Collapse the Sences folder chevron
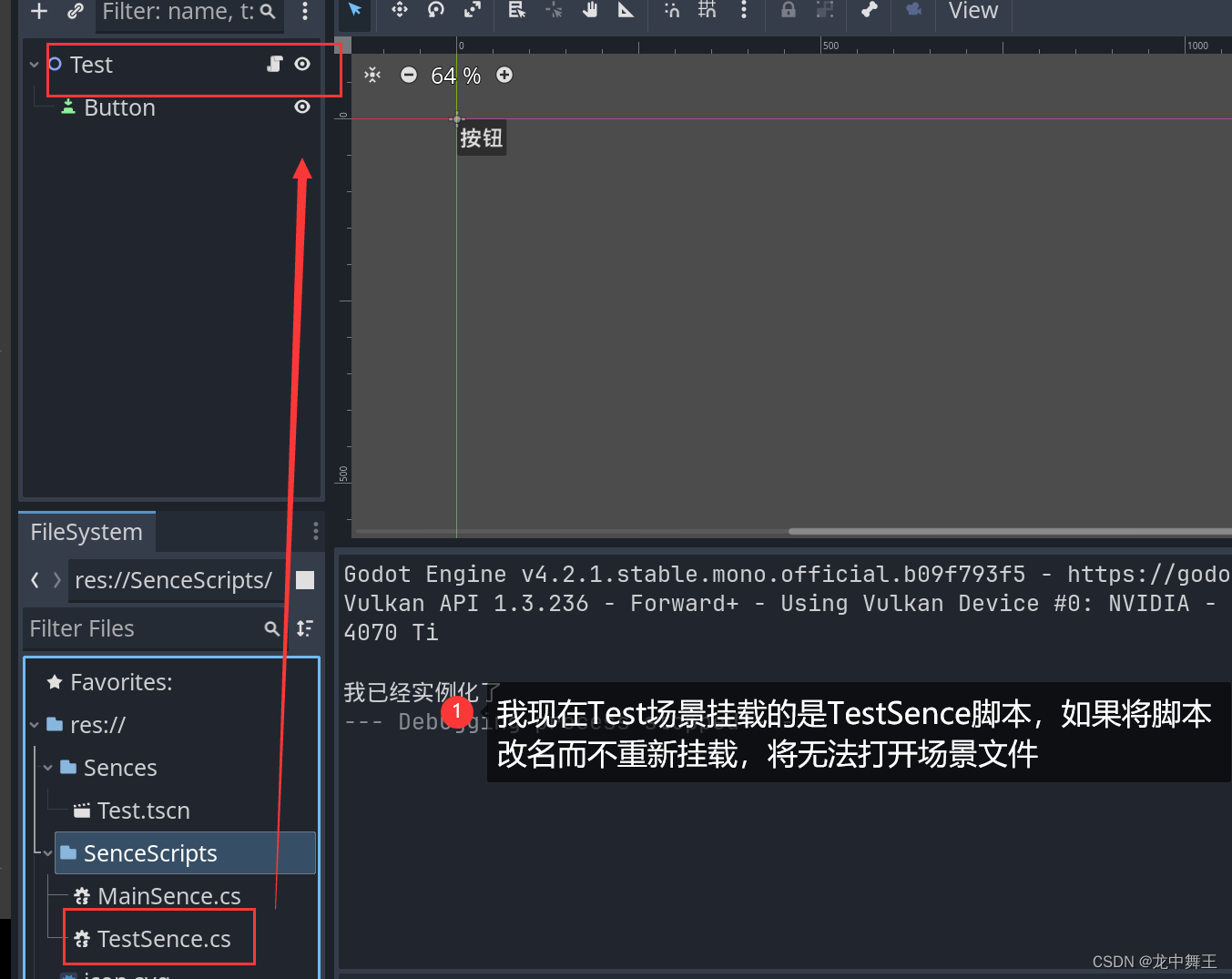This screenshot has height=979, width=1232. 48,768
